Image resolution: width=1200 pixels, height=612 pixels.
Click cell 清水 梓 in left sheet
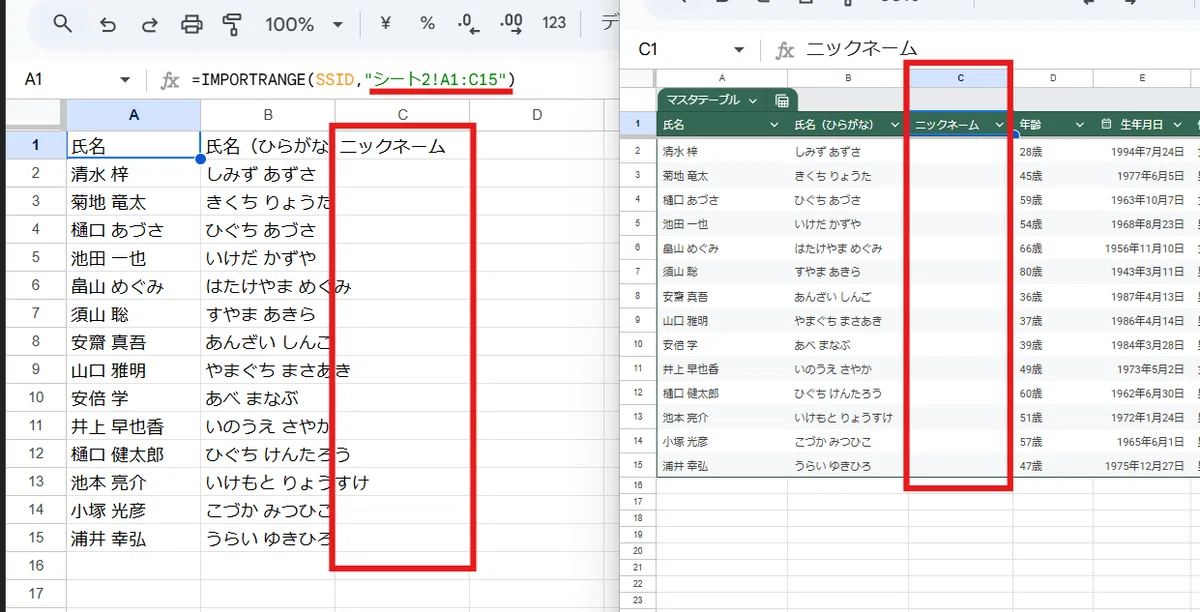point(134,174)
